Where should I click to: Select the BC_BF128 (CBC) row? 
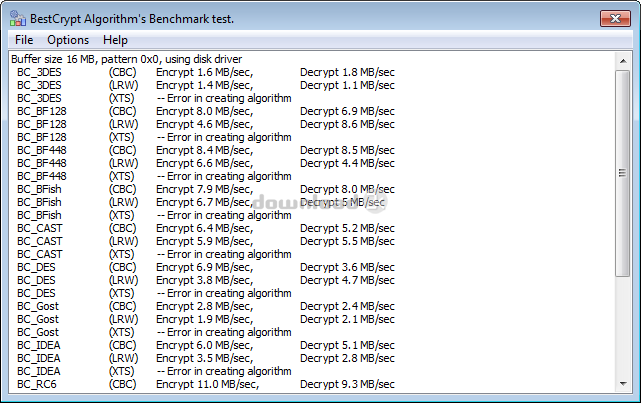point(206,111)
